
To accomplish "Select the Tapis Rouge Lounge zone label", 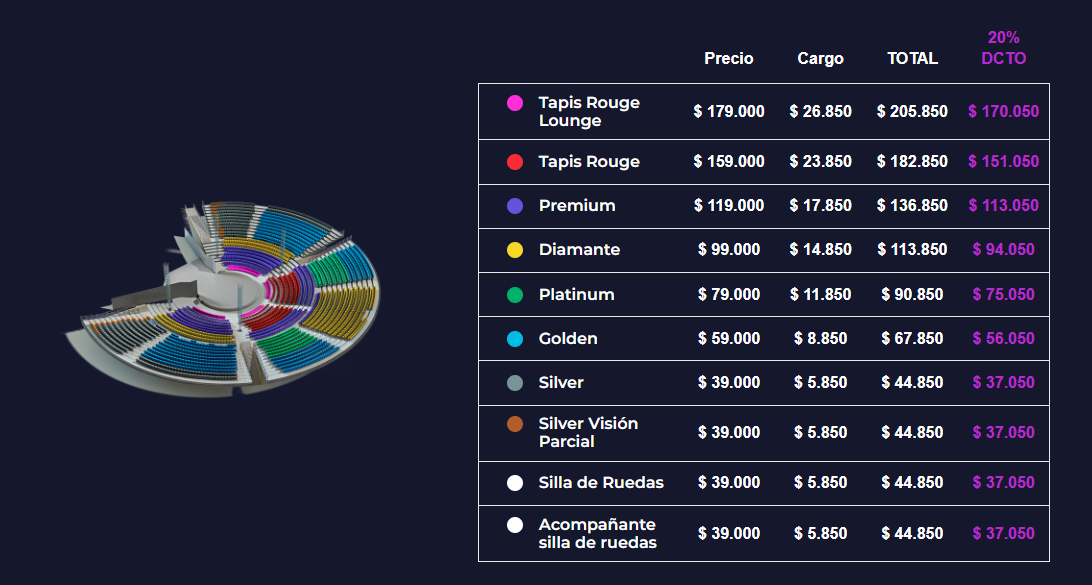I will 588,111.
